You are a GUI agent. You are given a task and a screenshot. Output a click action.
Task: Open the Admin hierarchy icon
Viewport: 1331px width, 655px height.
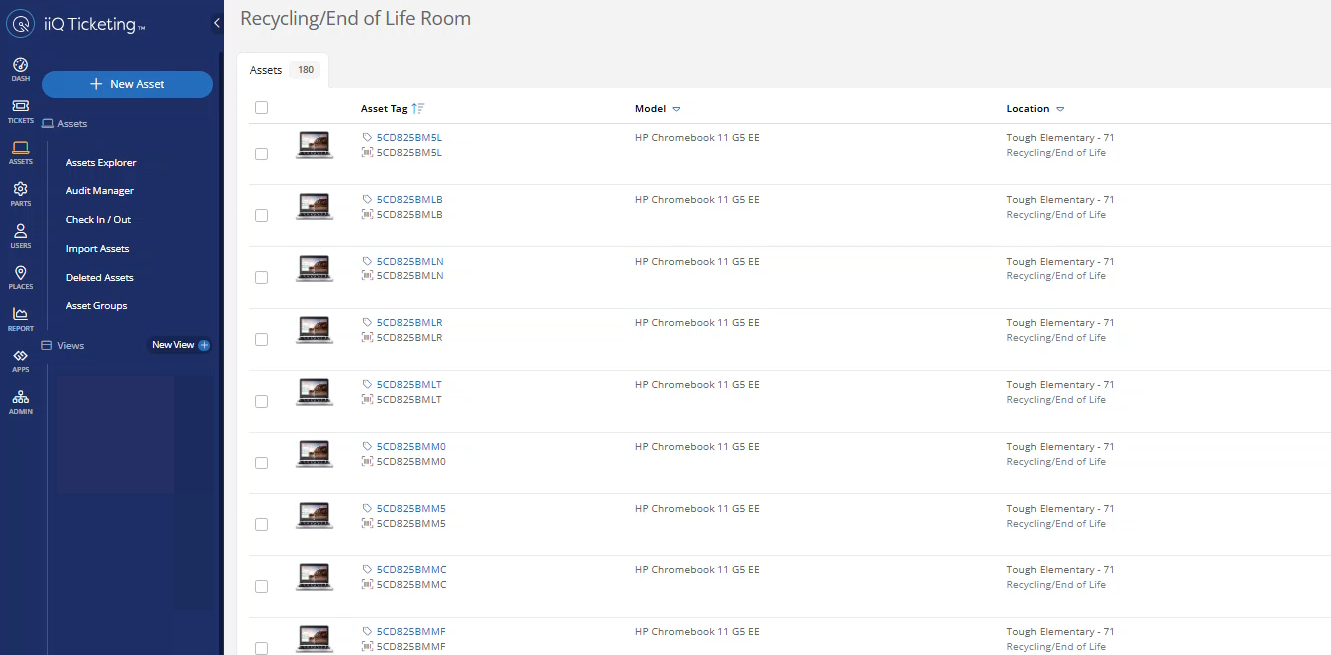20,398
